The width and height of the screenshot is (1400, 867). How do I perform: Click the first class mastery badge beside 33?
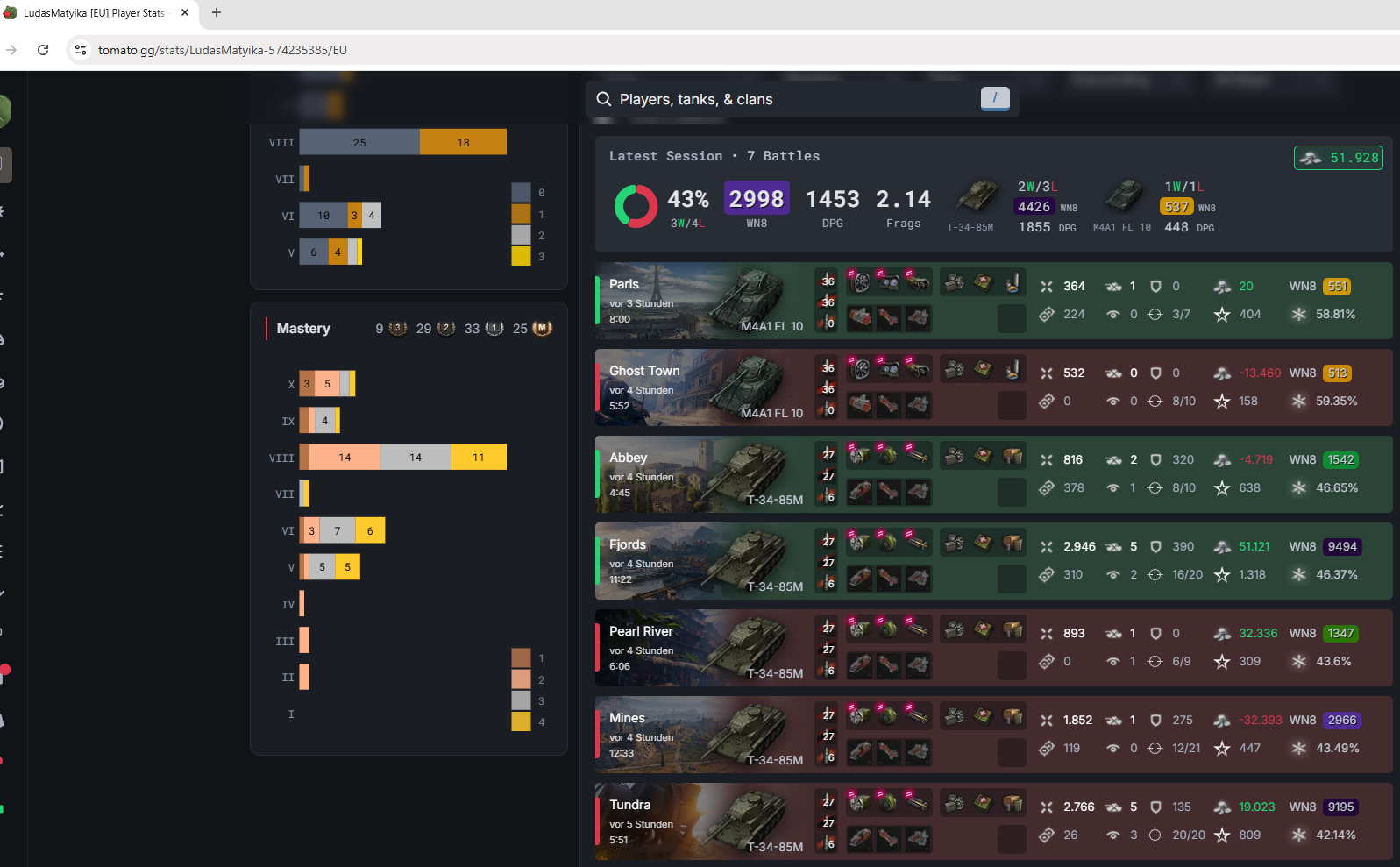[x=494, y=329]
